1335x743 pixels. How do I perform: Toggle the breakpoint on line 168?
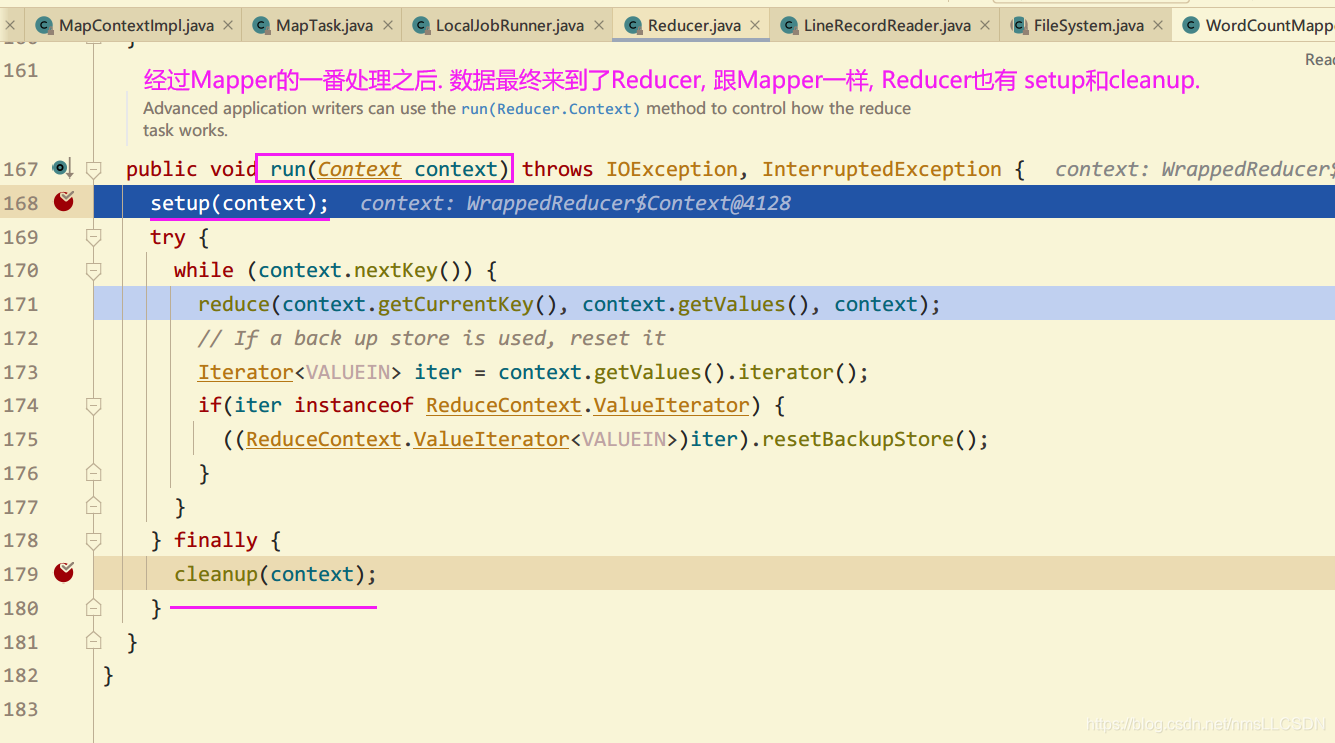(64, 202)
